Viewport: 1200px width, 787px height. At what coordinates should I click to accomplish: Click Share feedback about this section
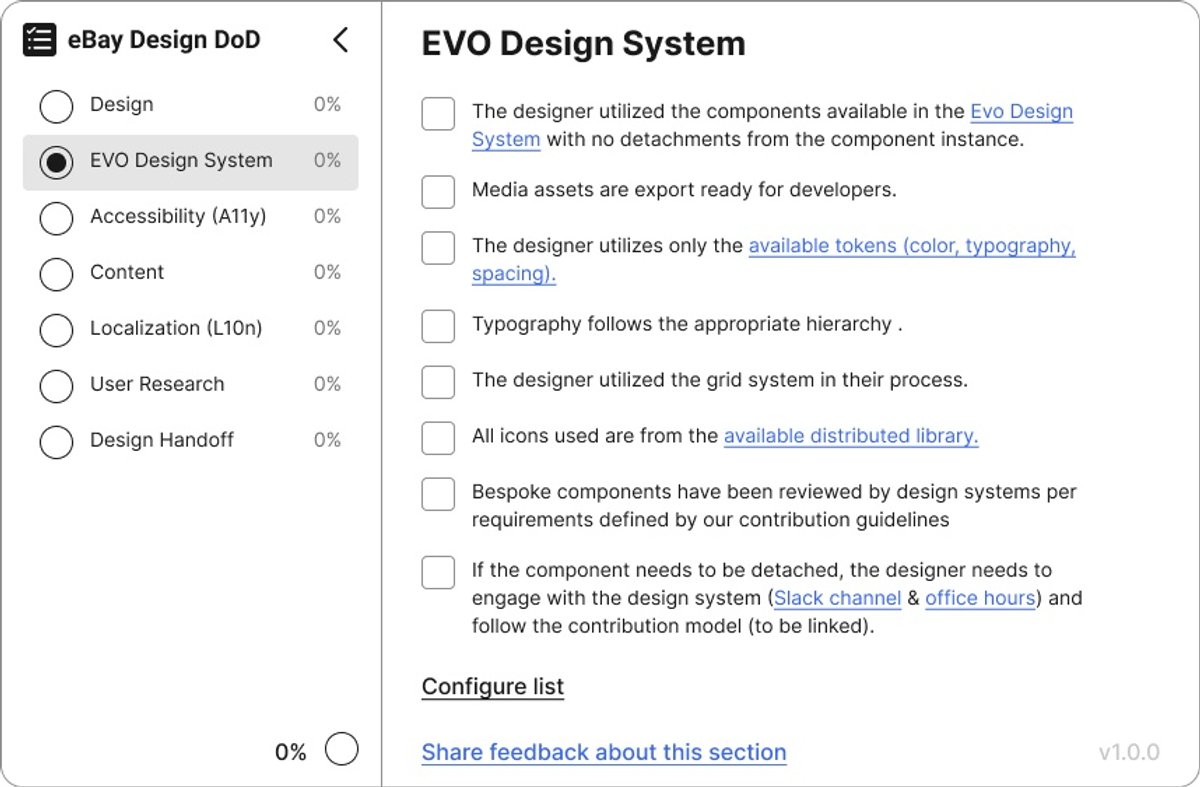click(604, 752)
